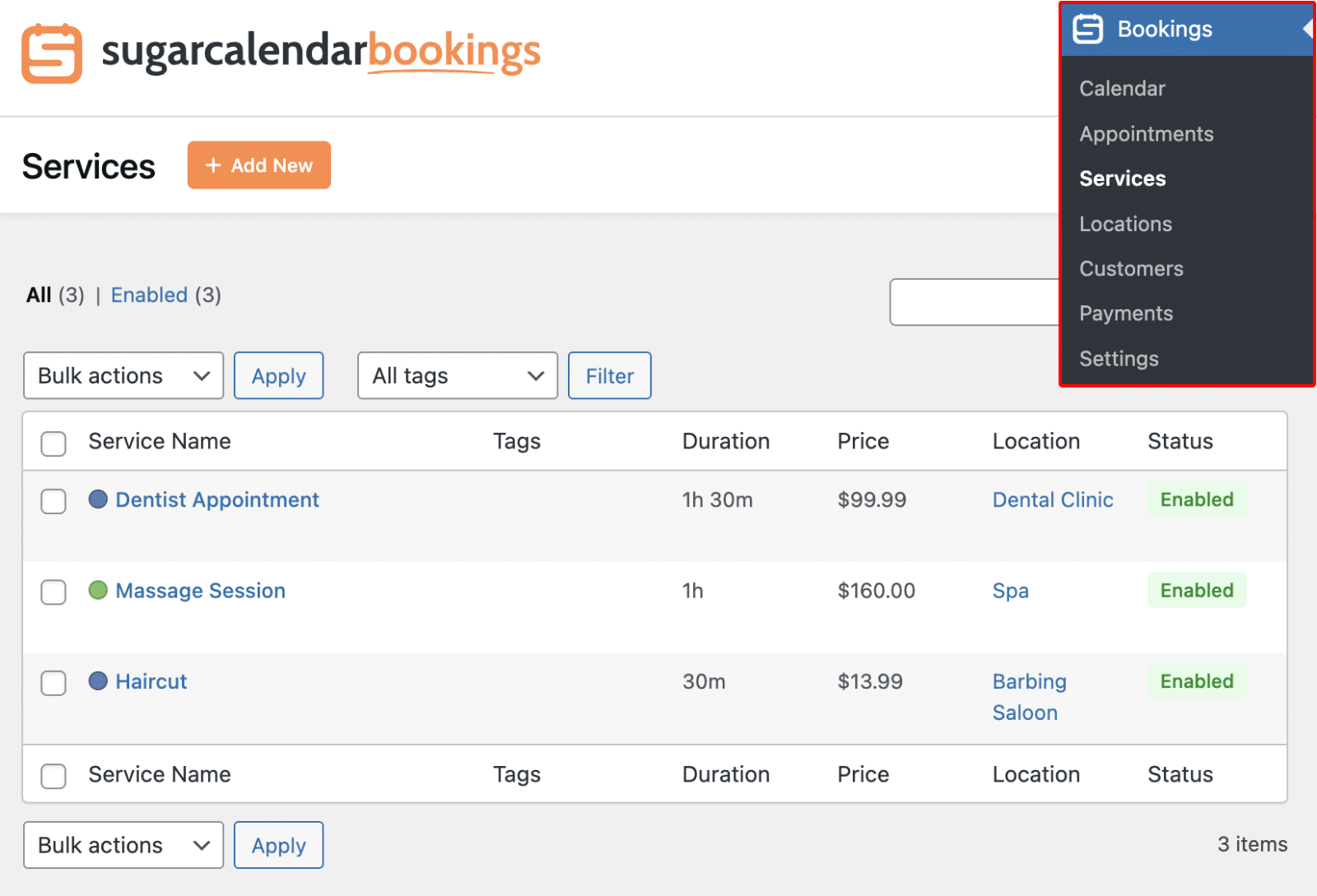This screenshot has height=896, width=1317.
Task: Check the checkbox for Massage Session
Action: pyautogui.click(x=53, y=592)
